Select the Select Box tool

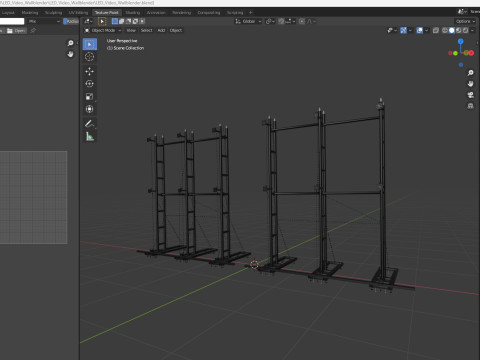click(x=89, y=44)
